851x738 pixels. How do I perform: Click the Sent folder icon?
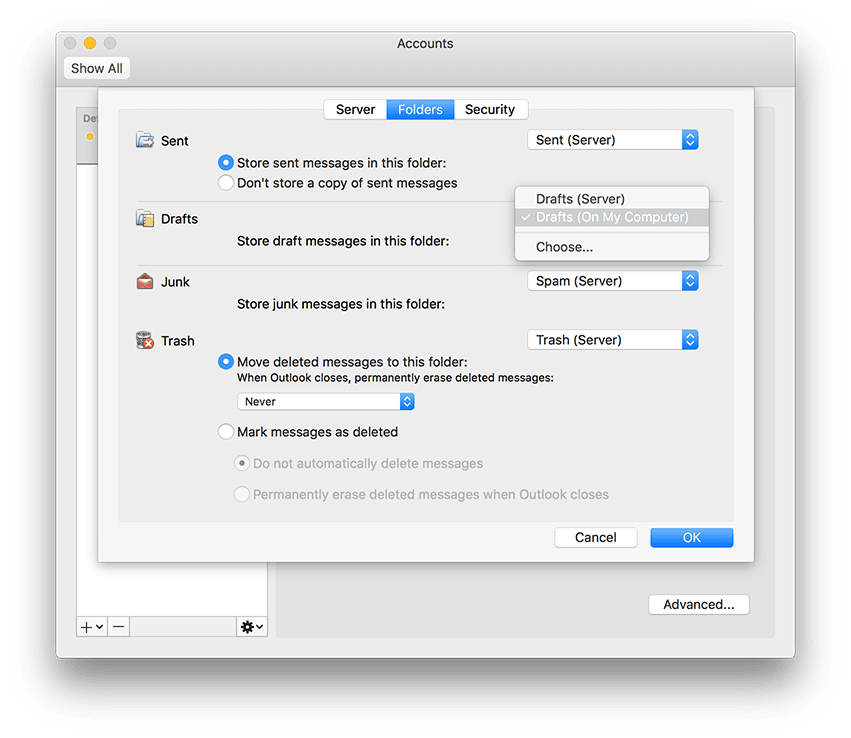pos(143,140)
